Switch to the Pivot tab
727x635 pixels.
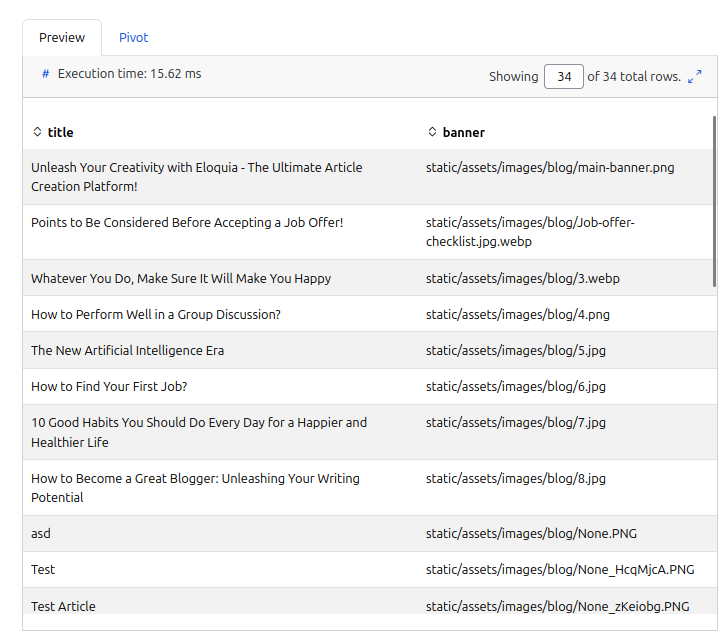(134, 38)
